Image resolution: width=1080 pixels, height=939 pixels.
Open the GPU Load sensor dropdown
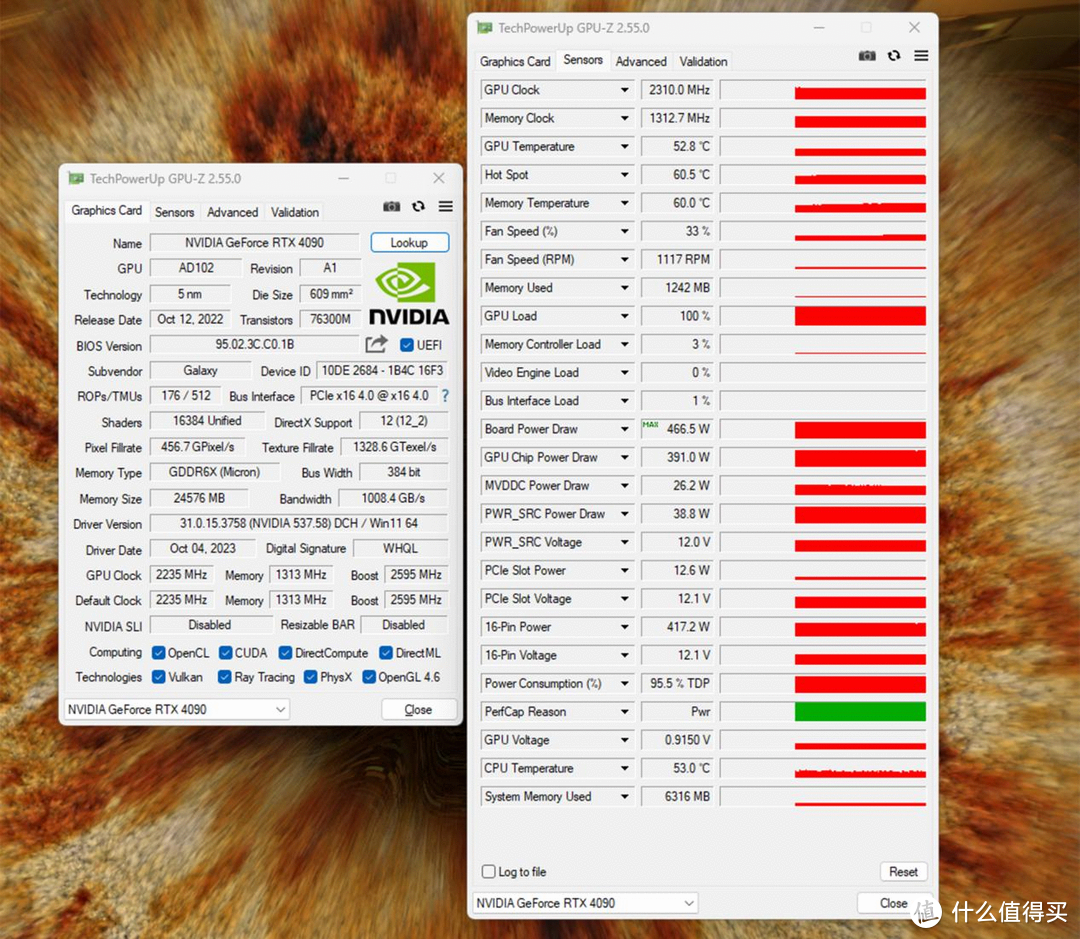[625, 316]
